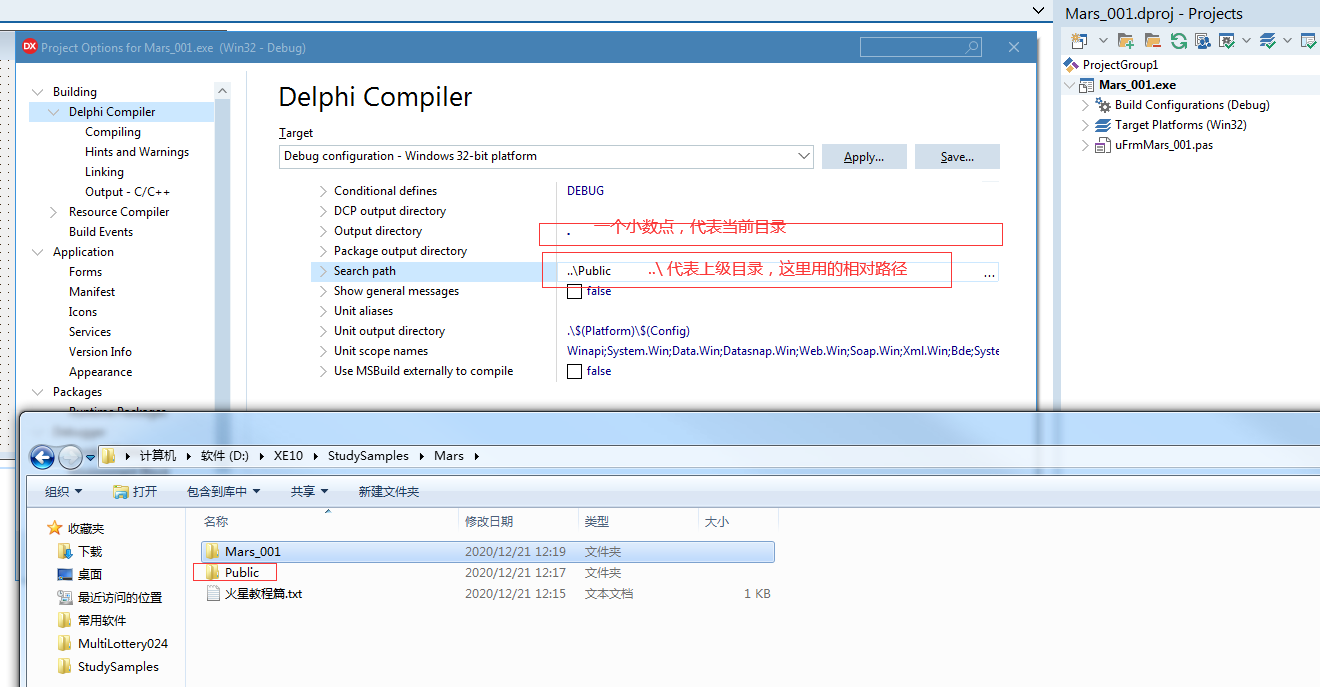The image size is (1320, 687).
Task: Click the build configuration activate icon with gear
Action: [1227, 40]
